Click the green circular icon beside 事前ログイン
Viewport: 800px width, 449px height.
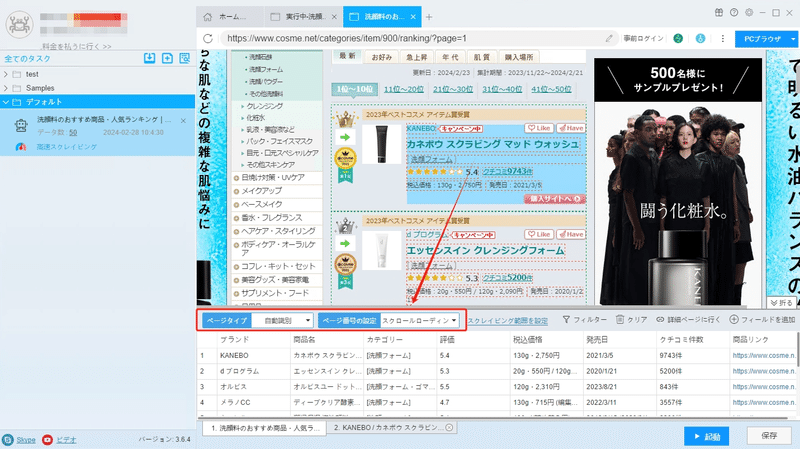point(678,38)
